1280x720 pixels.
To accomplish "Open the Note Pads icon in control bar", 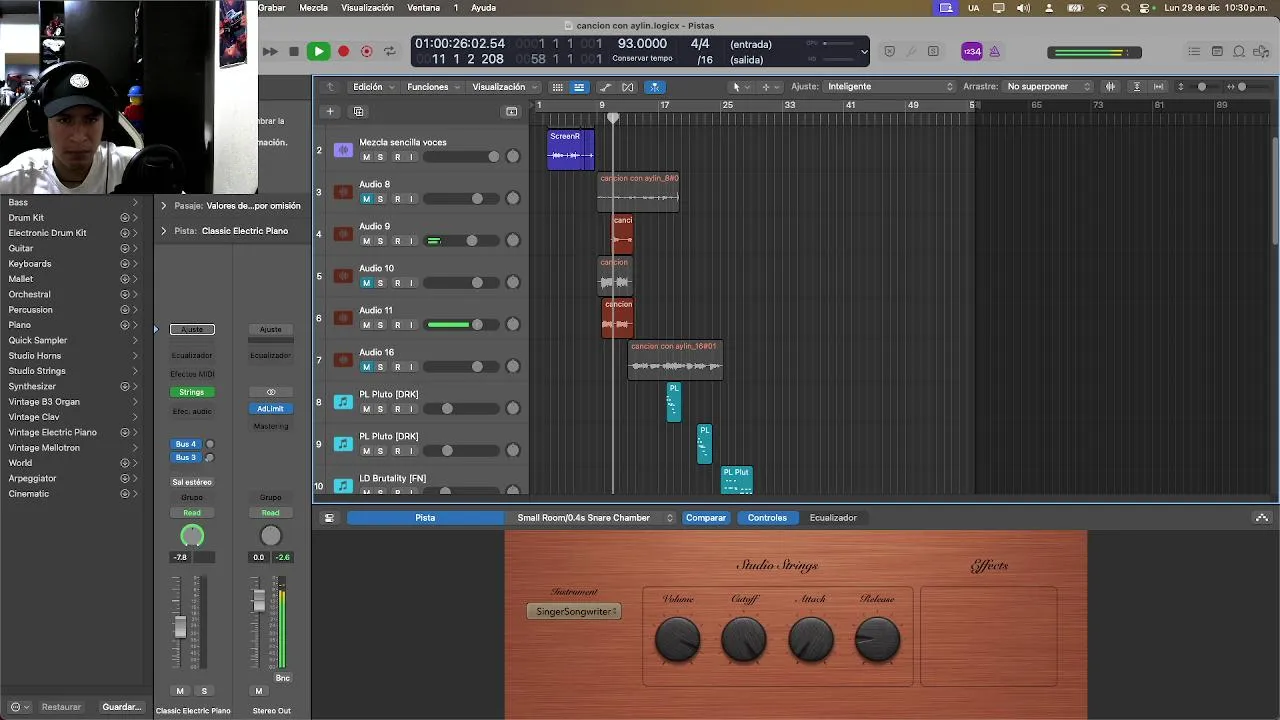I will coord(1217,51).
